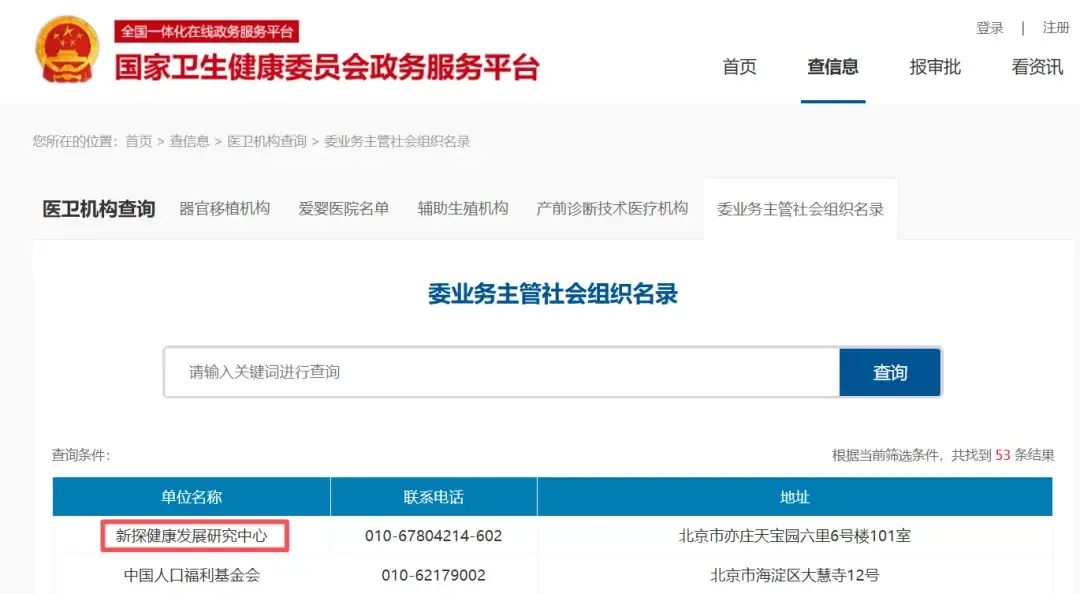Click 查信息 in the breadcrumb
This screenshot has height=594, width=1080.
[x=189, y=141]
